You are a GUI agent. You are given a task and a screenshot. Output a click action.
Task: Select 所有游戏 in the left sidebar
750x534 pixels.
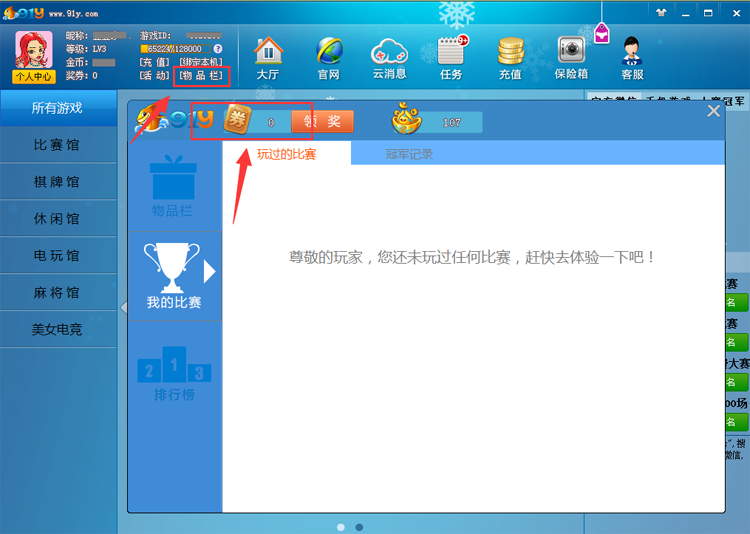click(x=58, y=108)
